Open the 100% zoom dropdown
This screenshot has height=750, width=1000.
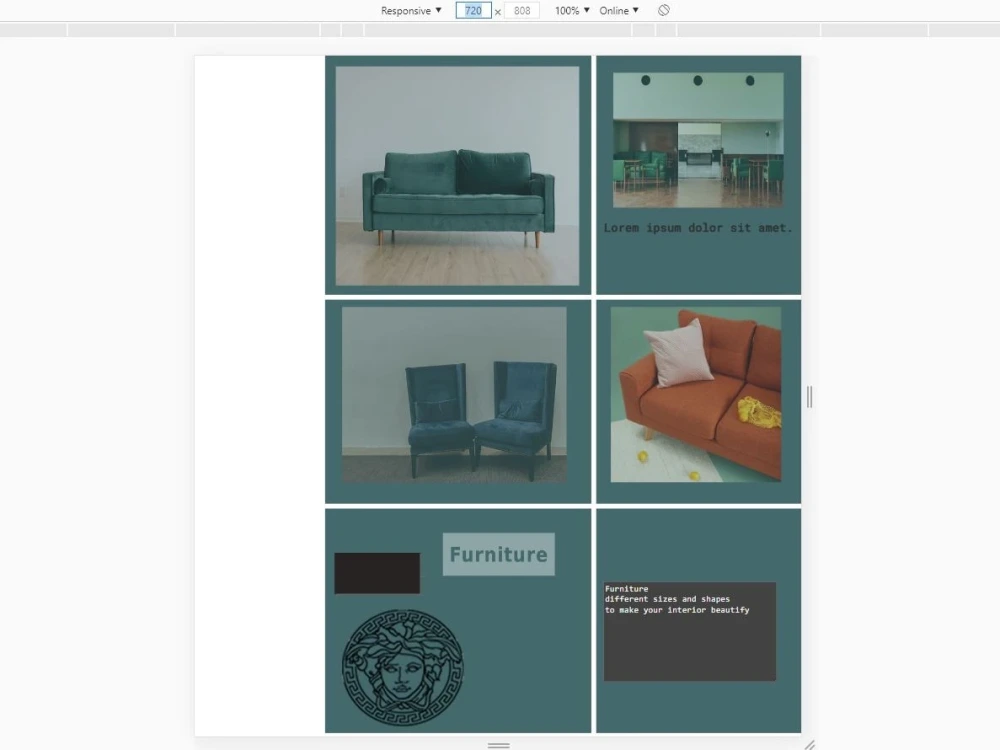click(571, 10)
